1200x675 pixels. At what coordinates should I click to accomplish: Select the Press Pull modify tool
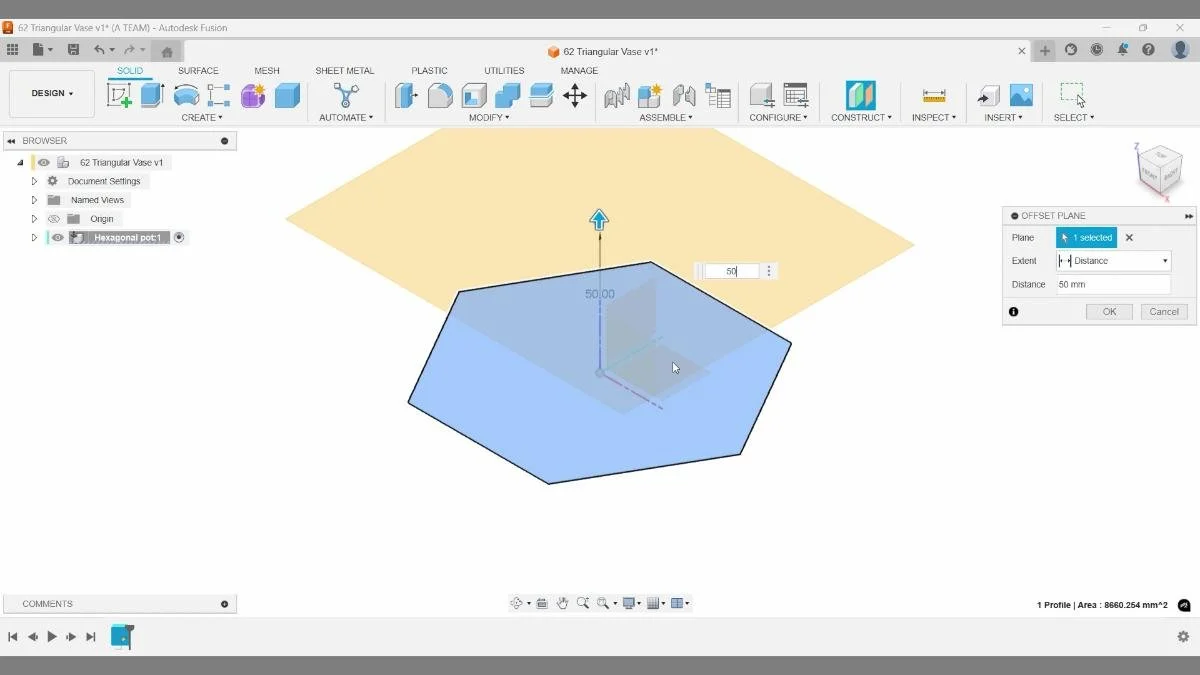tap(407, 95)
